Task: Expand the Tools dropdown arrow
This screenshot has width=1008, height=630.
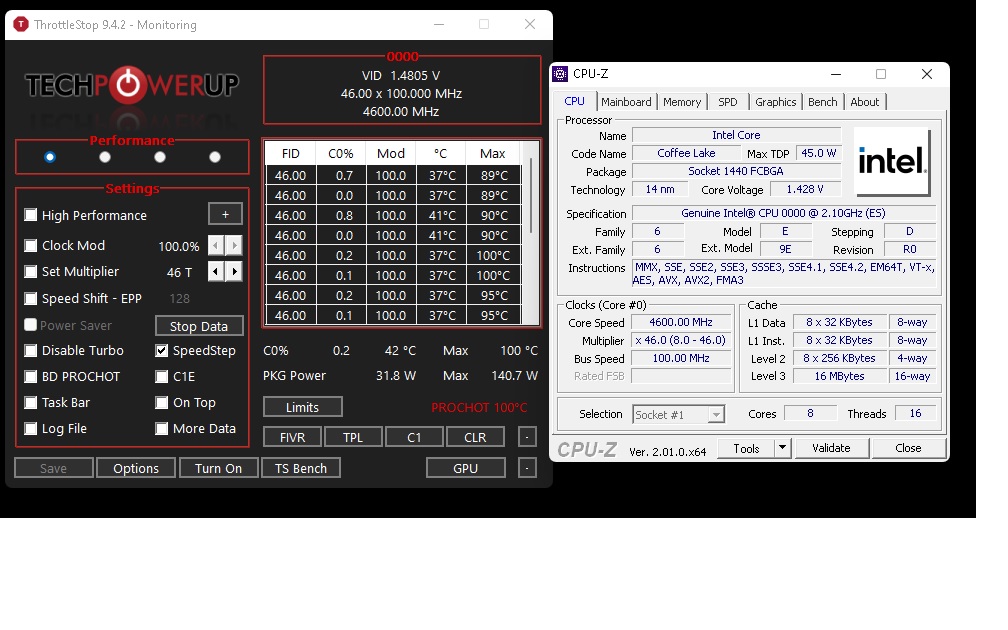Action: [x=782, y=448]
